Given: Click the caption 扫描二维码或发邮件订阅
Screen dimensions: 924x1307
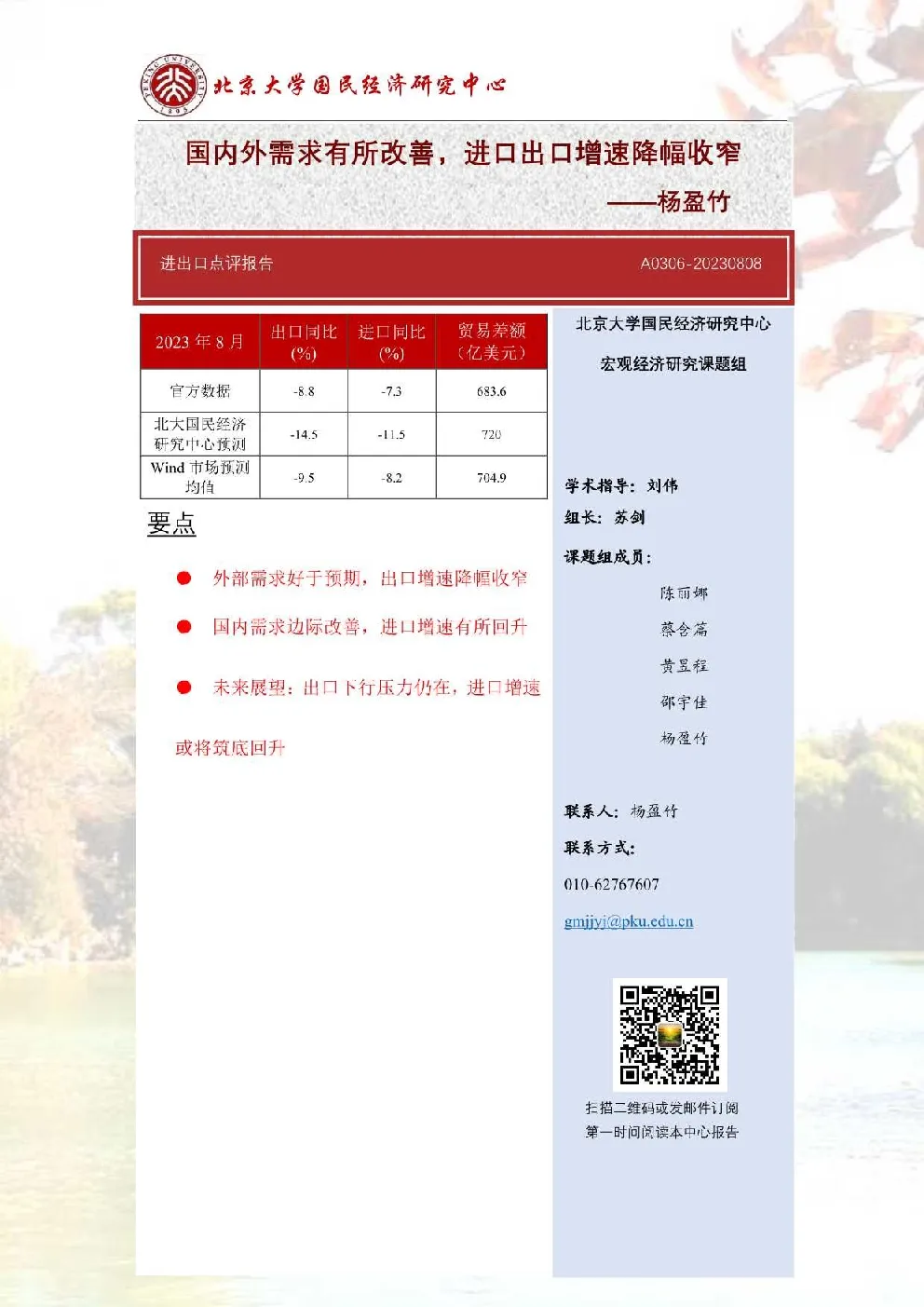Looking at the screenshot, I should tap(661, 1108).
